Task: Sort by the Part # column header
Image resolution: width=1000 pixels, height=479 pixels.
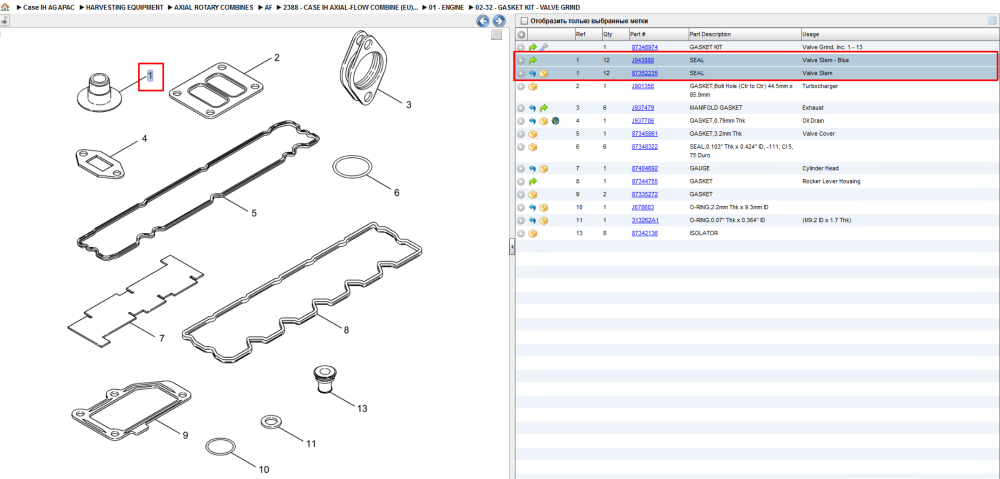Action: coord(657,34)
